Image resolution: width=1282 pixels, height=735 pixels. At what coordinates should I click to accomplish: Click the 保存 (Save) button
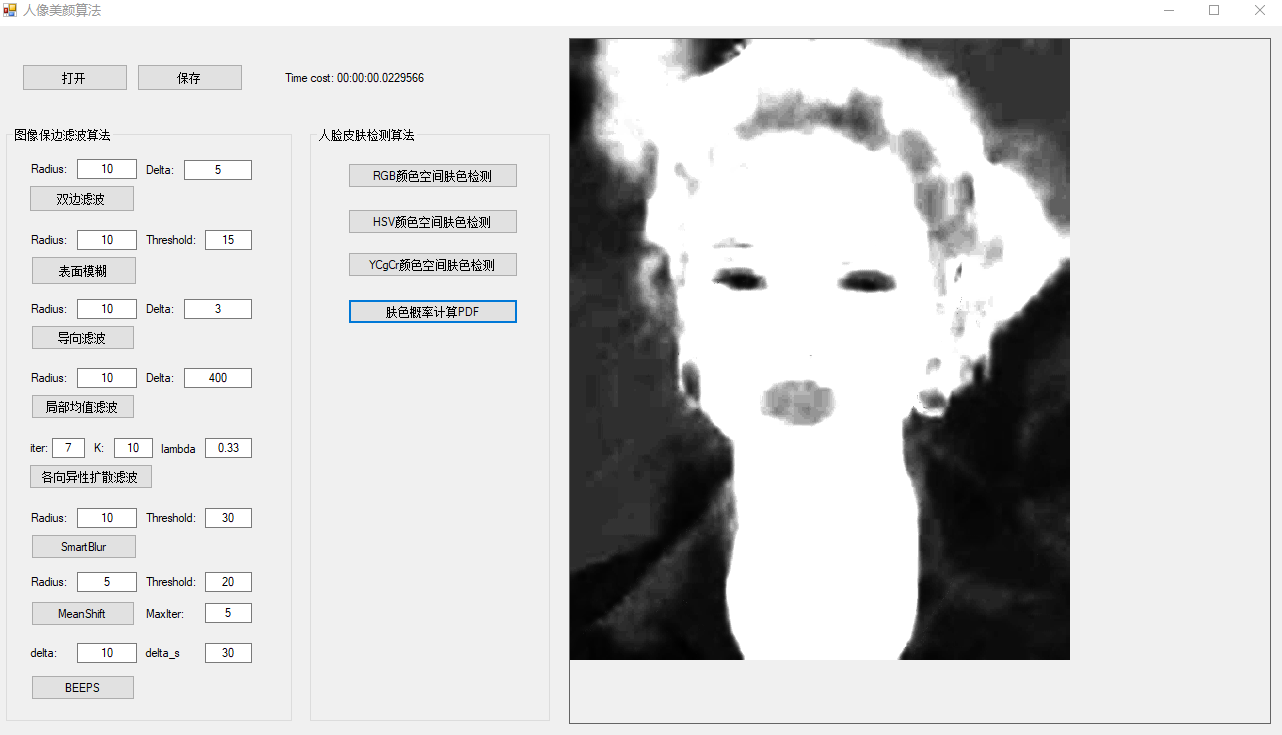click(x=190, y=78)
